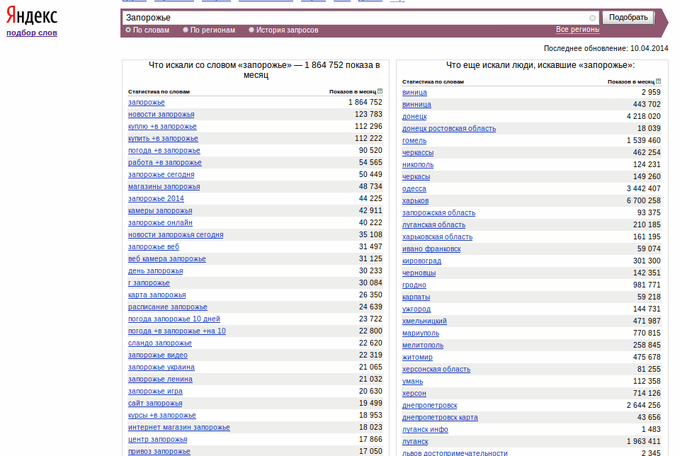The height and width of the screenshot is (456, 680).
Task: Open the куплю +в запорожье link
Action: coord(162,127)
